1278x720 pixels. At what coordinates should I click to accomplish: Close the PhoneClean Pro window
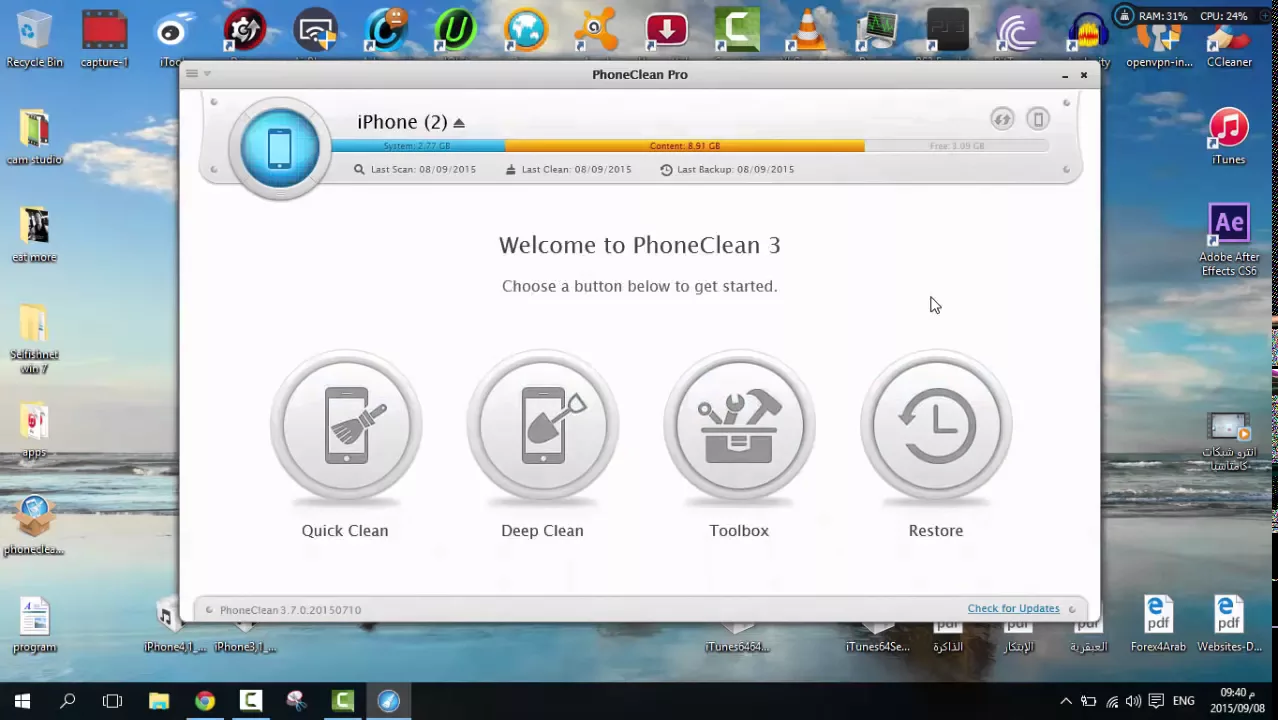(1083, 75)
